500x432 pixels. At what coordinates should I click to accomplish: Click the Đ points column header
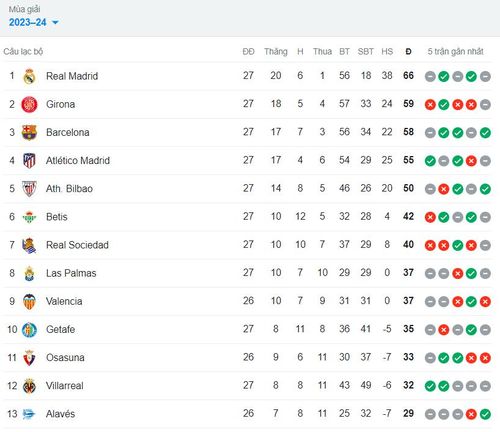(x=408, y=52)
